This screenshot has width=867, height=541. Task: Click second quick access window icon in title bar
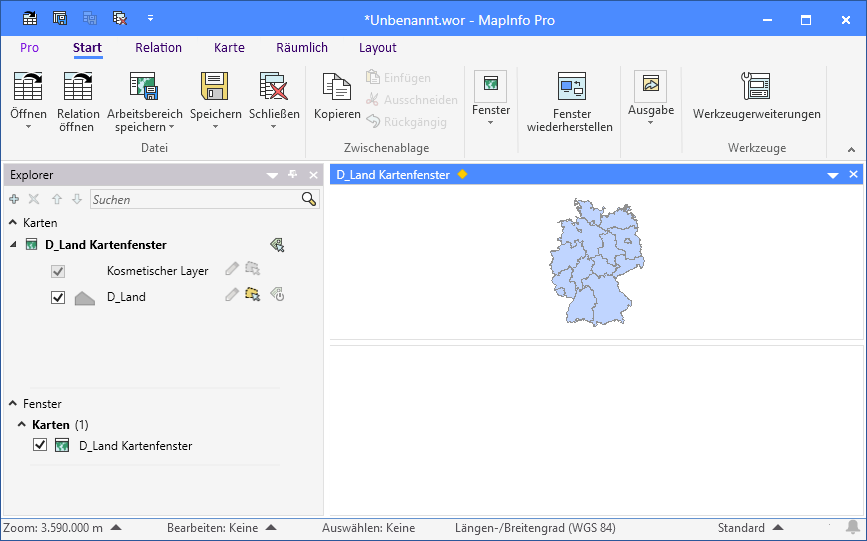coord(60,18)
